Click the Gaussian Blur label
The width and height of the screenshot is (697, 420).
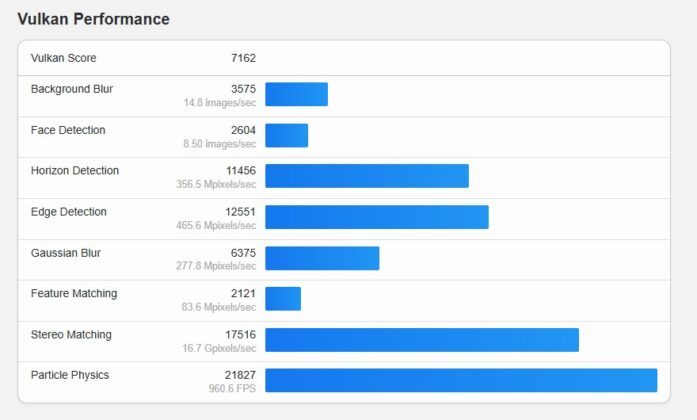tap(66, 253)
